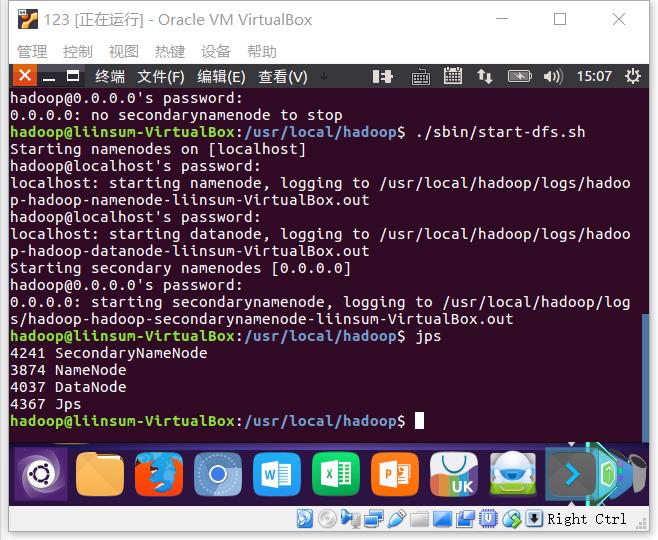This screenshot has height=540, width=658.
Task: Restore the terminal window in the guest
Action: (73, 76)
